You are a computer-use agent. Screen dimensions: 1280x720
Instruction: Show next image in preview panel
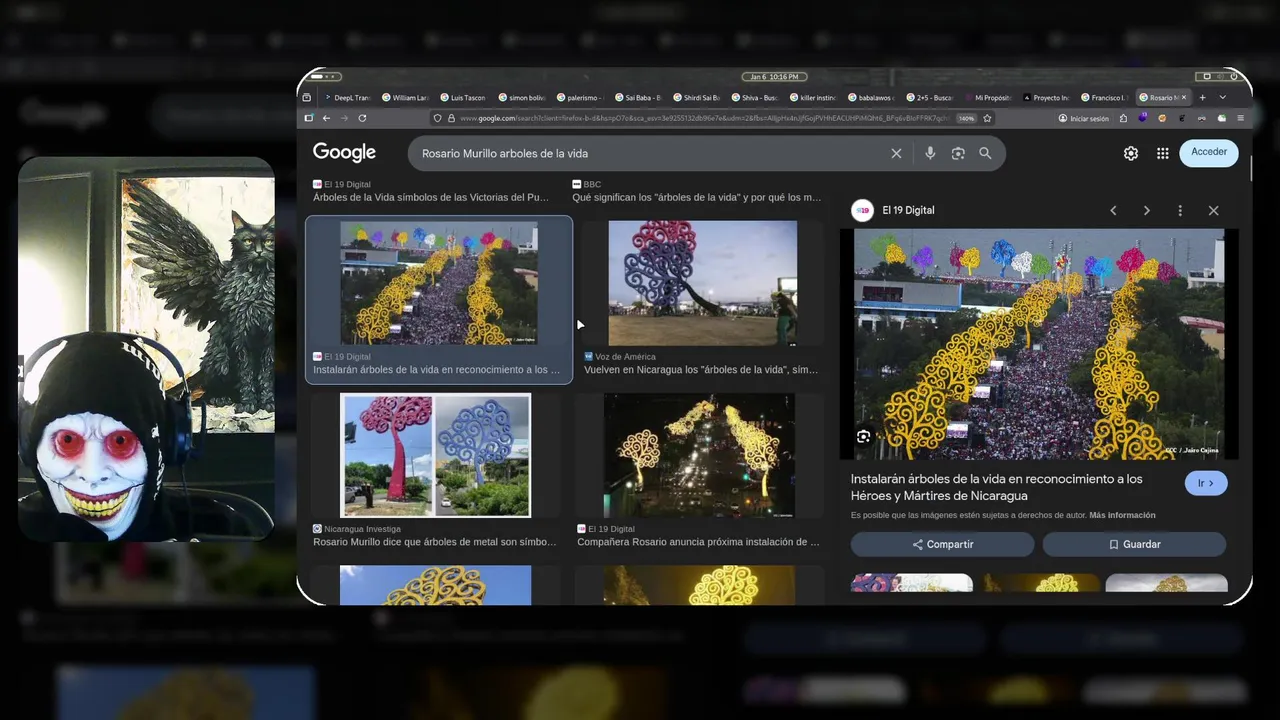[1146, 210]
